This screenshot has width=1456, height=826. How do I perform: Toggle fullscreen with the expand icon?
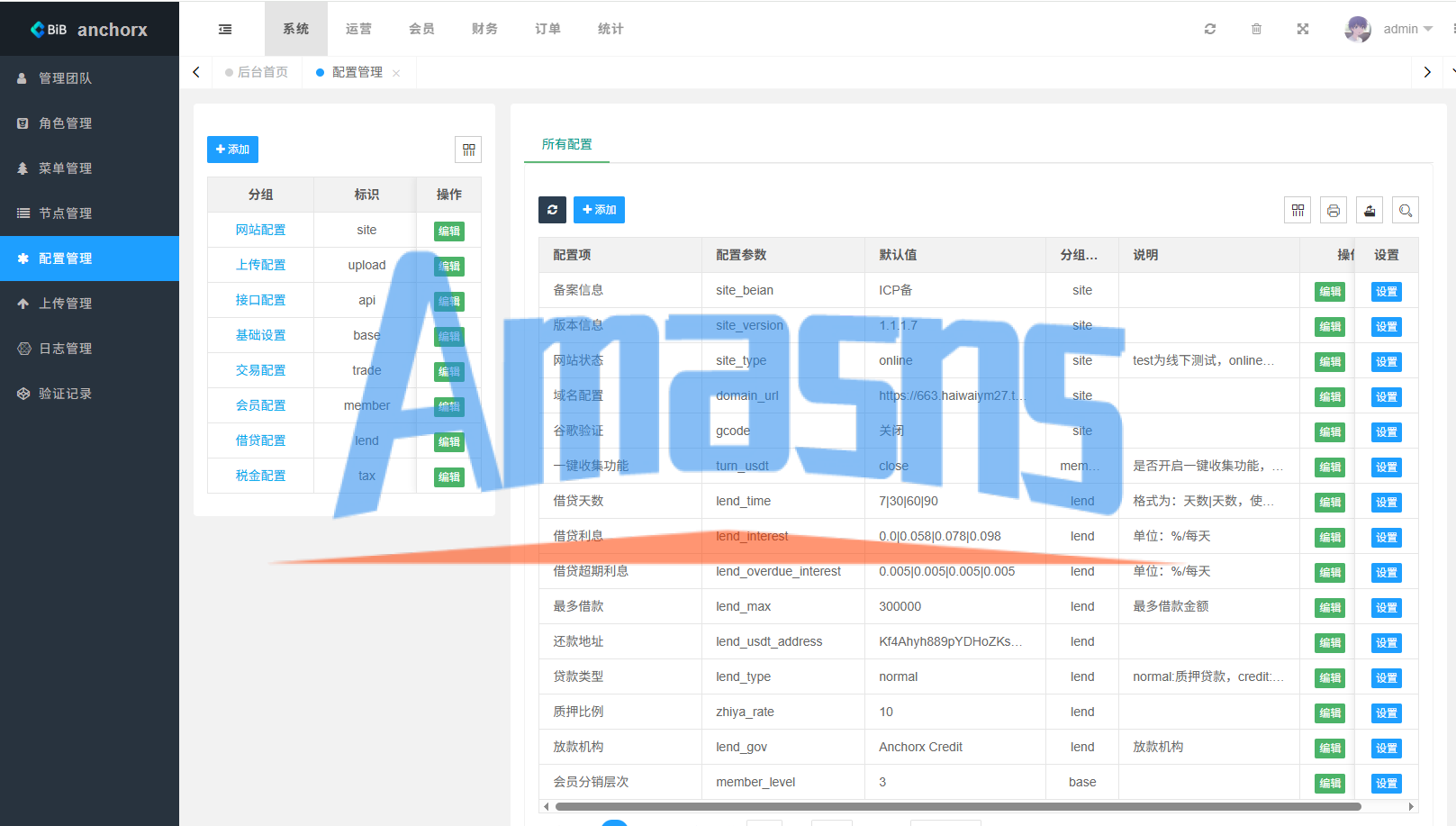click(1303, 29)
